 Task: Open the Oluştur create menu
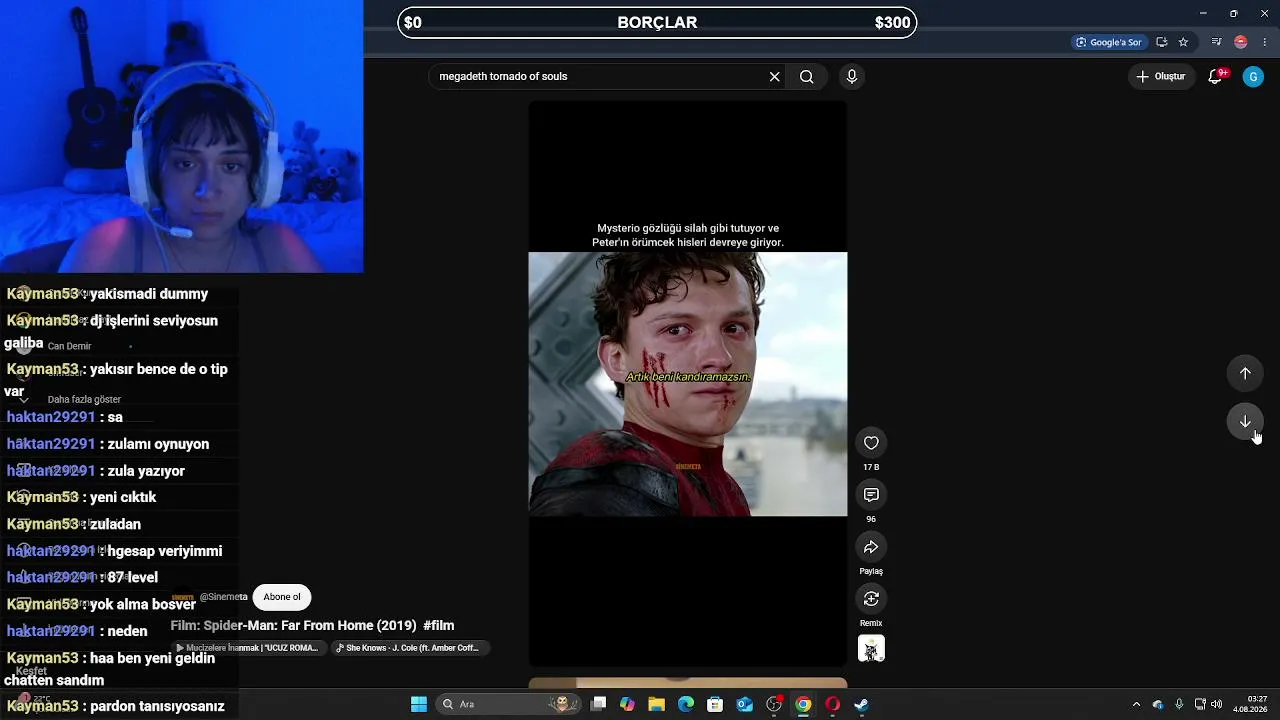point(1160,77)
